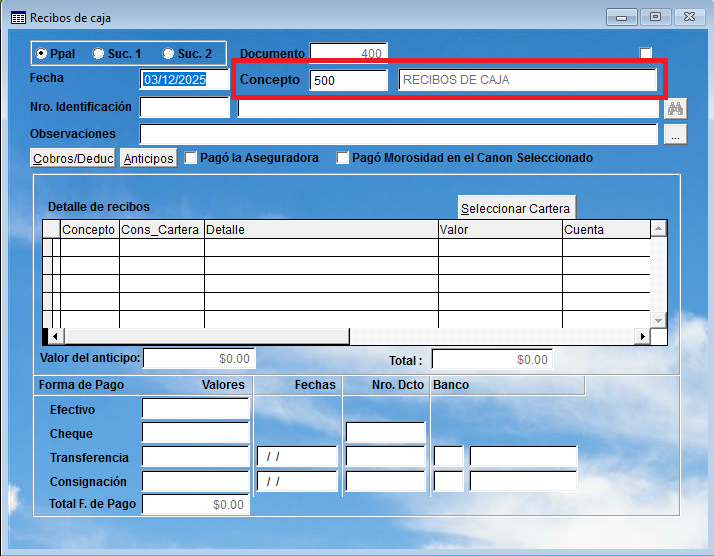Viewport: 714px width, 556px height.
Task: Click the Detalle column header
Action: point(321,230)
